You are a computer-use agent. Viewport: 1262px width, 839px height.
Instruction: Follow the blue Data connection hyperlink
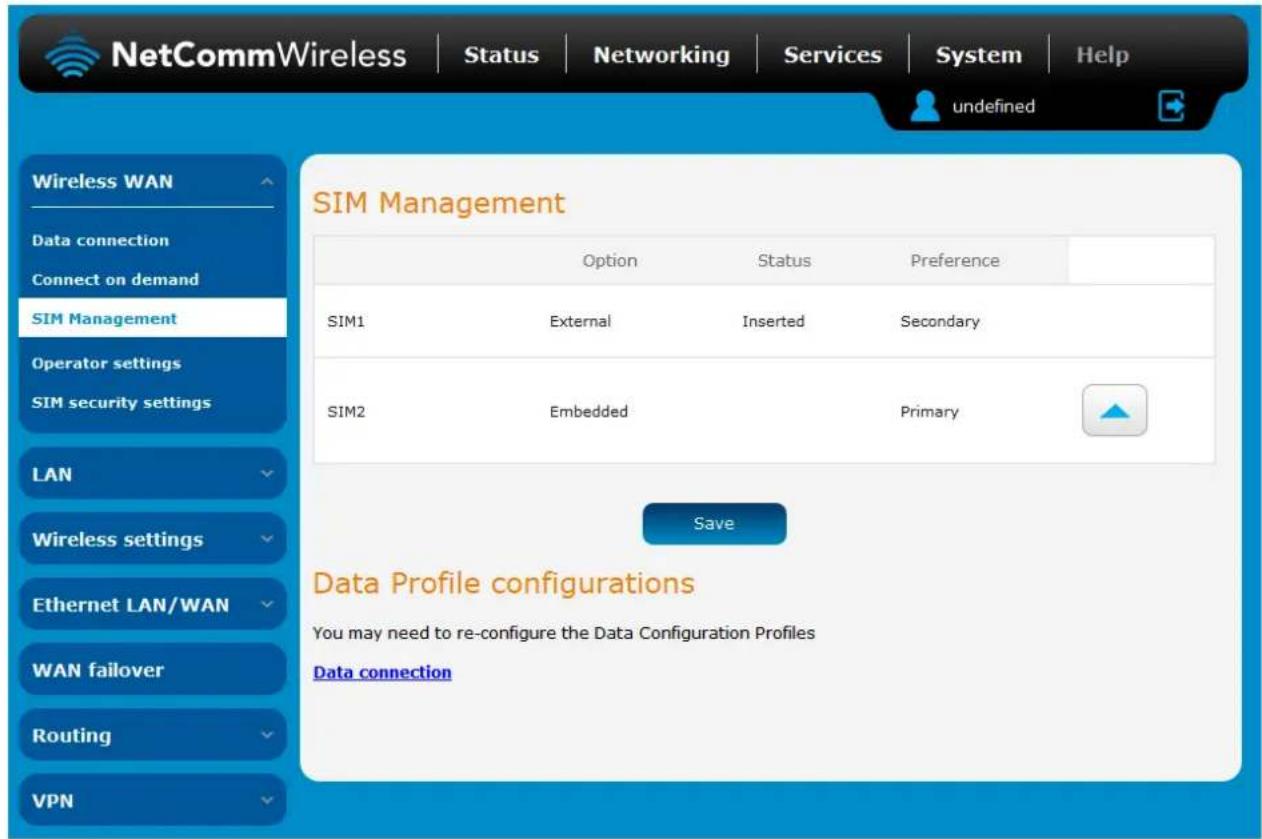click(x=382, y=672)
